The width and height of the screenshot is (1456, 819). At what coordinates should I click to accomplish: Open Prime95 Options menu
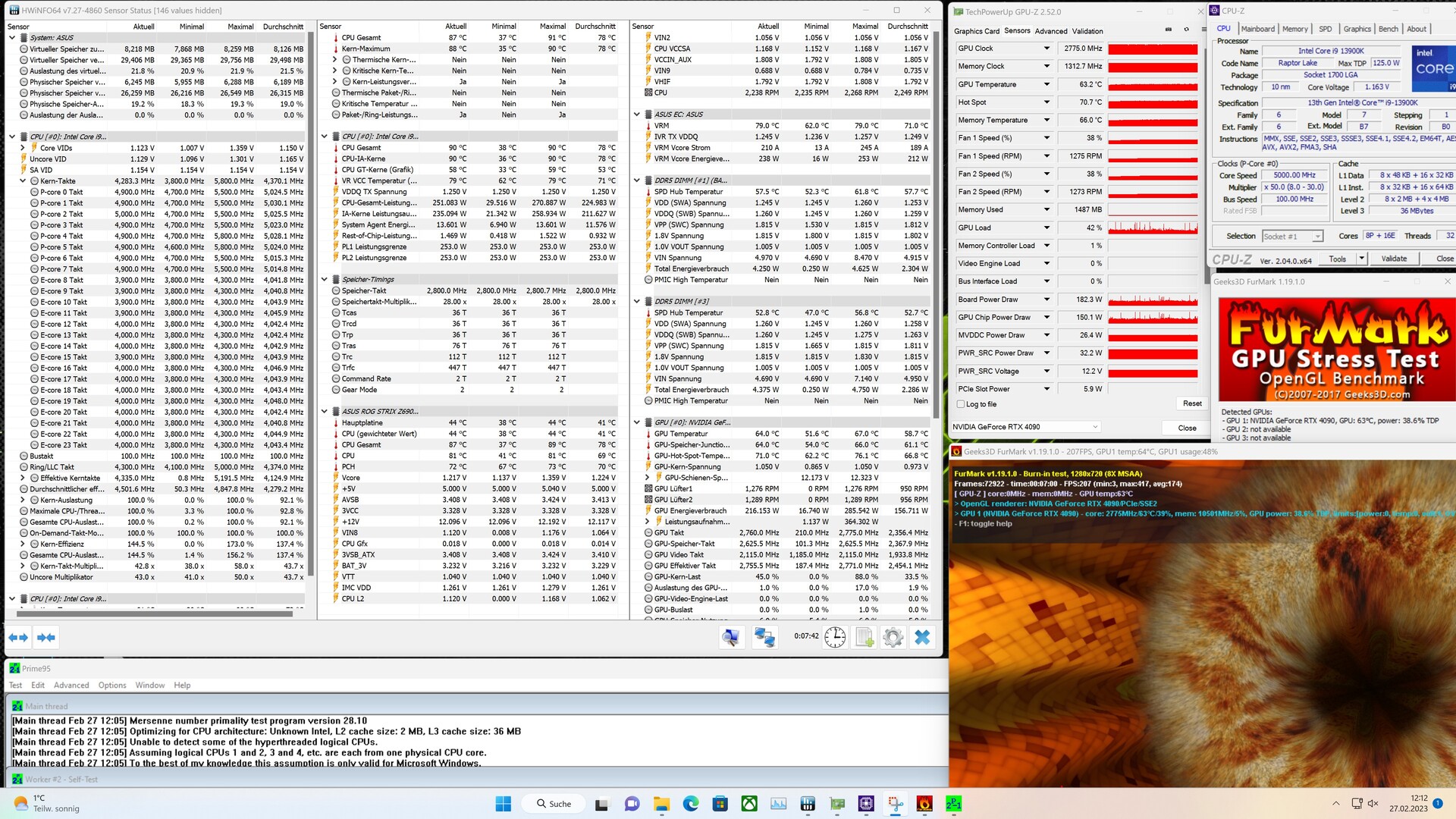point(112,686)
